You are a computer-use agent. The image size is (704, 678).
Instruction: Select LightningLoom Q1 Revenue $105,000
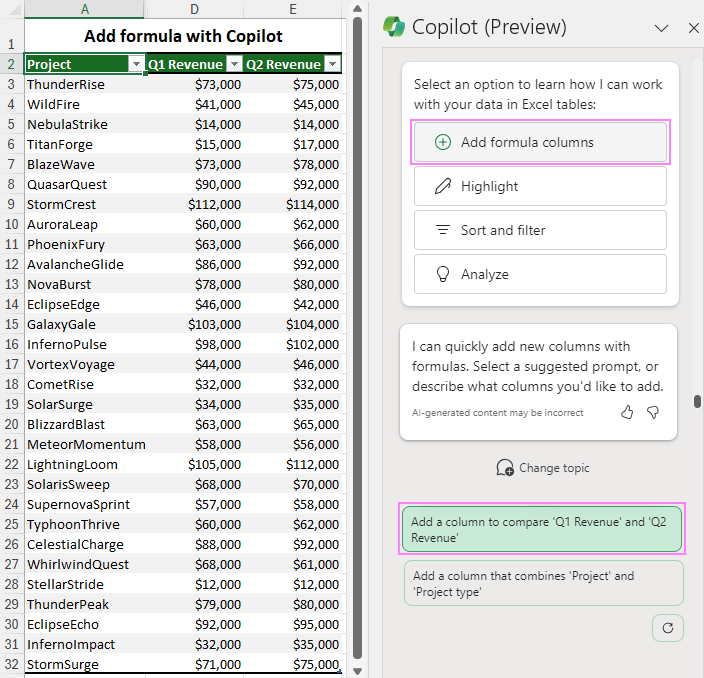(194, 464)
